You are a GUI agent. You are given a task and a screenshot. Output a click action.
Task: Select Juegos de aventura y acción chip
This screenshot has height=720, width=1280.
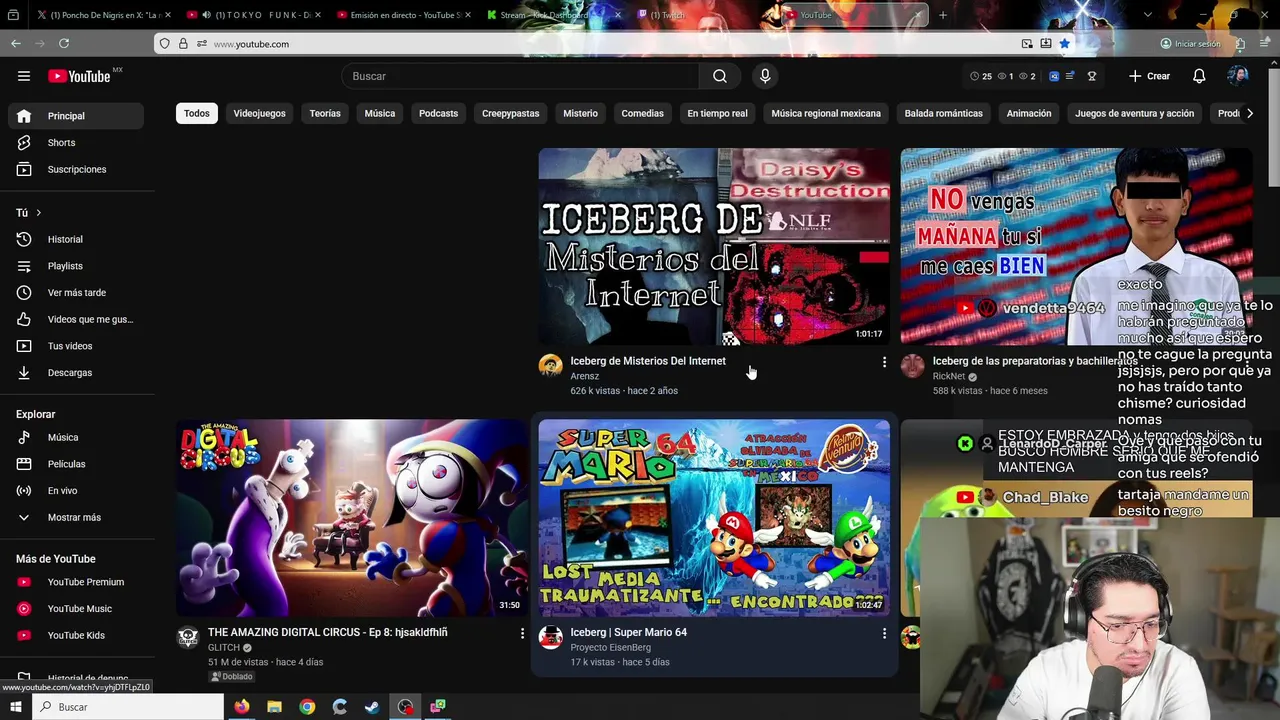tap(1134, 114)
